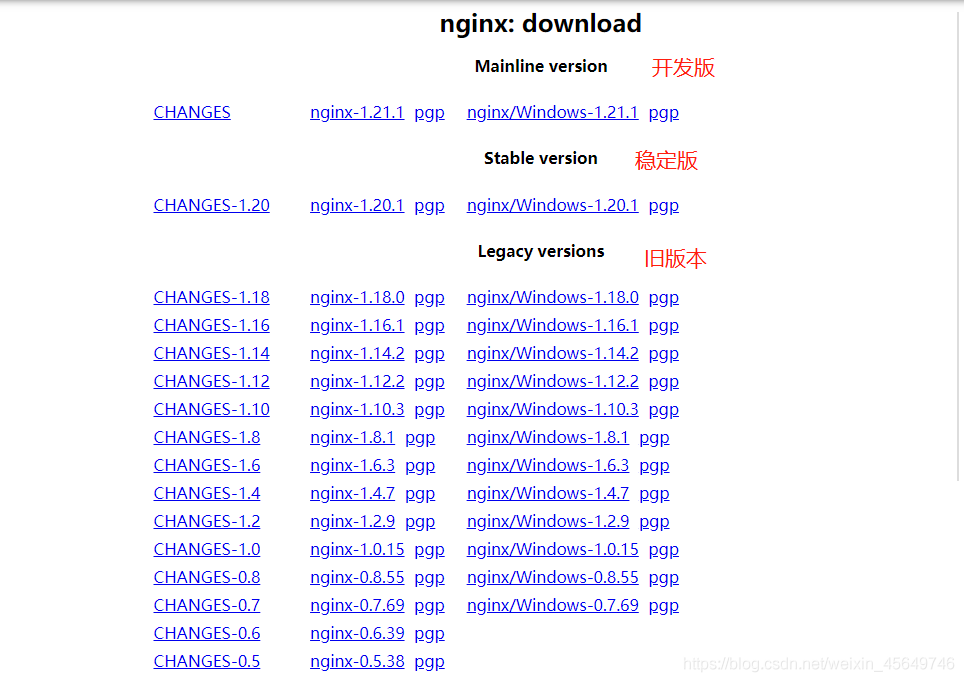Open CHANGES-1.18 link
Viewport: 964px width, 682px height.
pyautogui.click(x=211, y=298)
